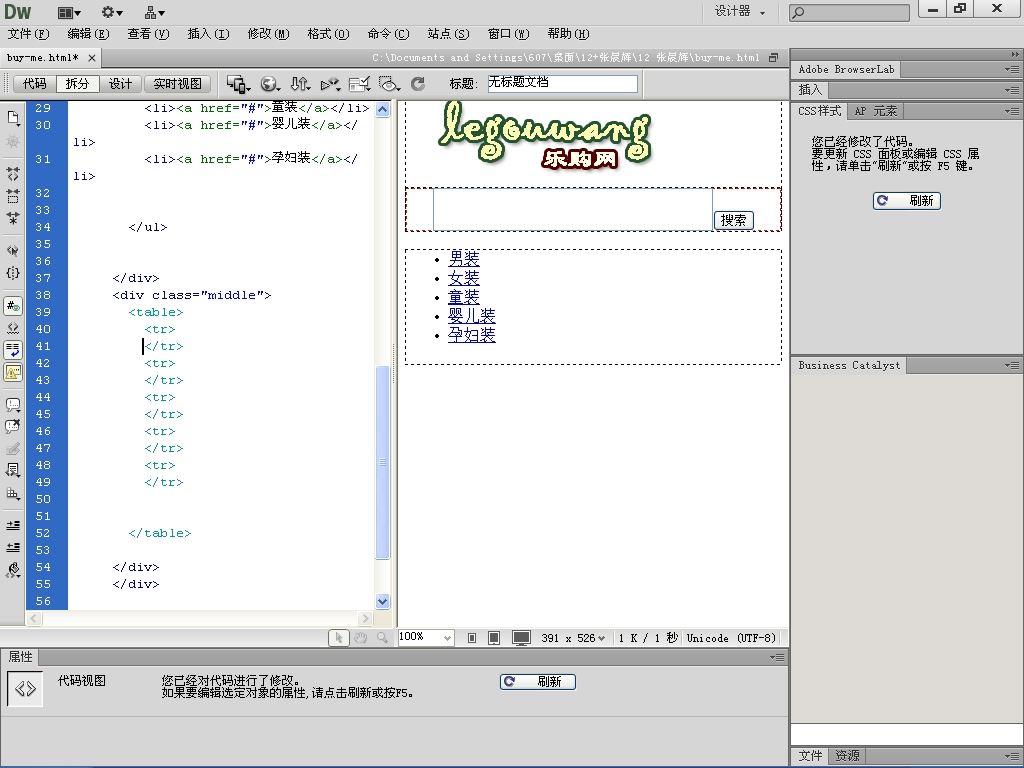The height and width of the screenshot is (768, 1024).
Task: Open the 修改(M) menu
Action: coord(268,34)
